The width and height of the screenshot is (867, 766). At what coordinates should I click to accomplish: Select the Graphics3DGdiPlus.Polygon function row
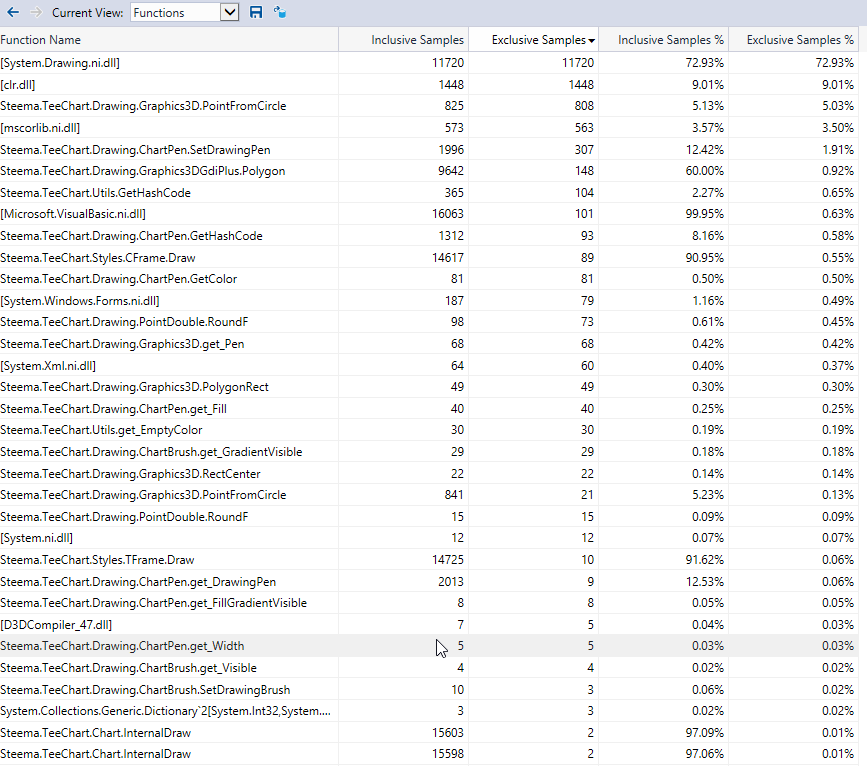pyautogui.click(x=429, y=171)
